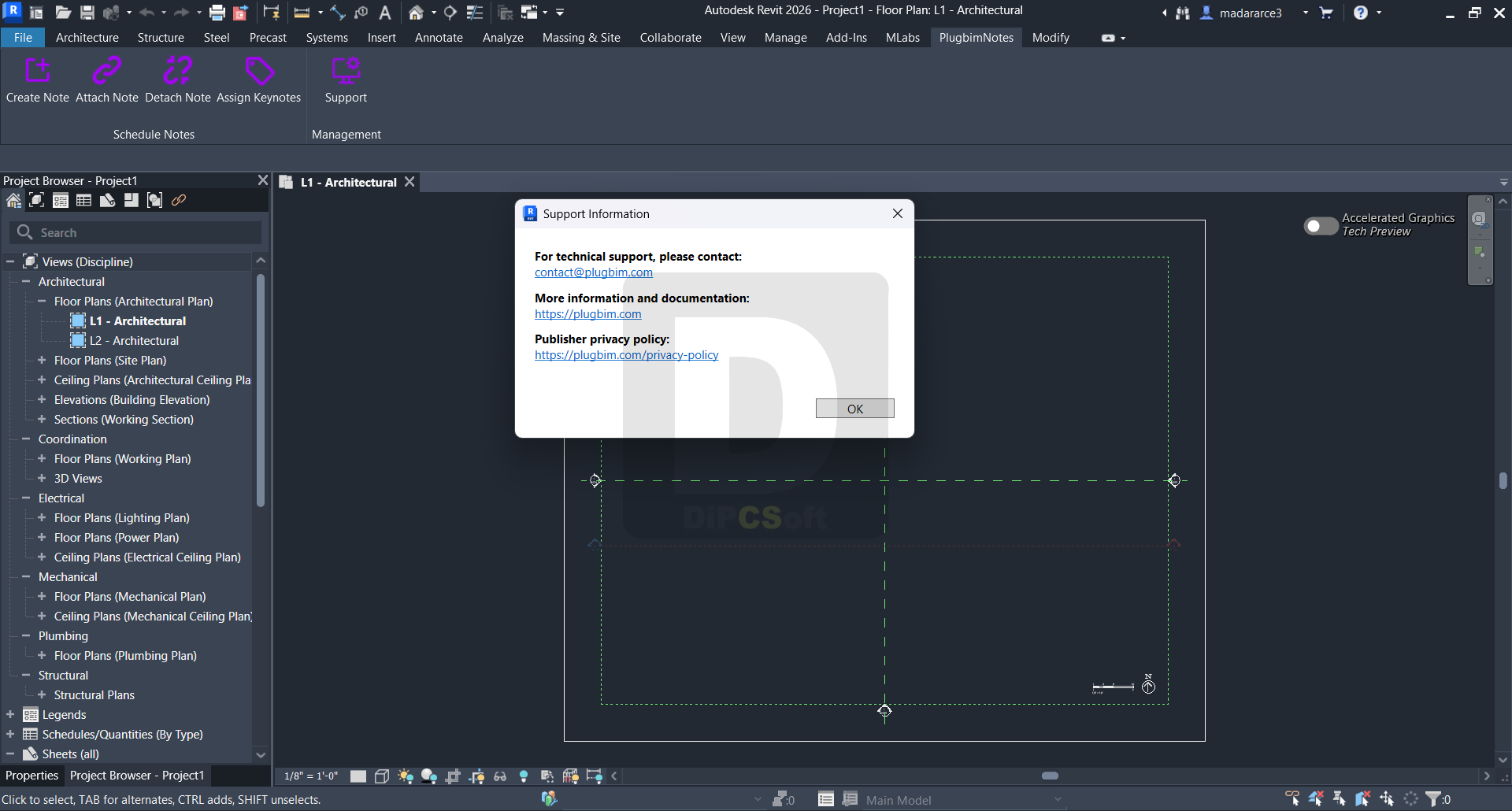Click the Switch Windows icon
Image resolution: width=1512 pixels, height=811 pixels.
(x=529, y=13)
